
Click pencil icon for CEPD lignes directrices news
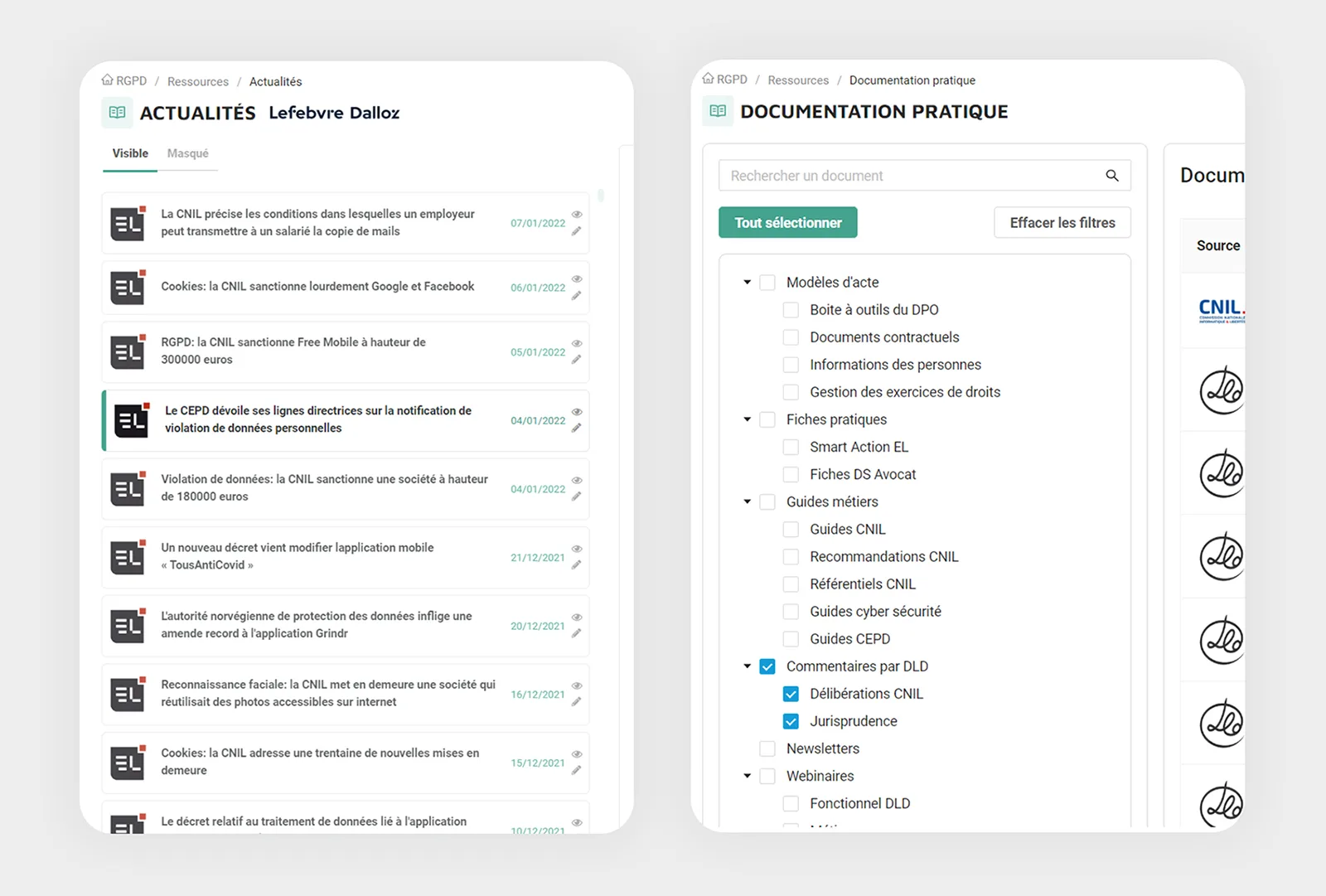(576, 429)
